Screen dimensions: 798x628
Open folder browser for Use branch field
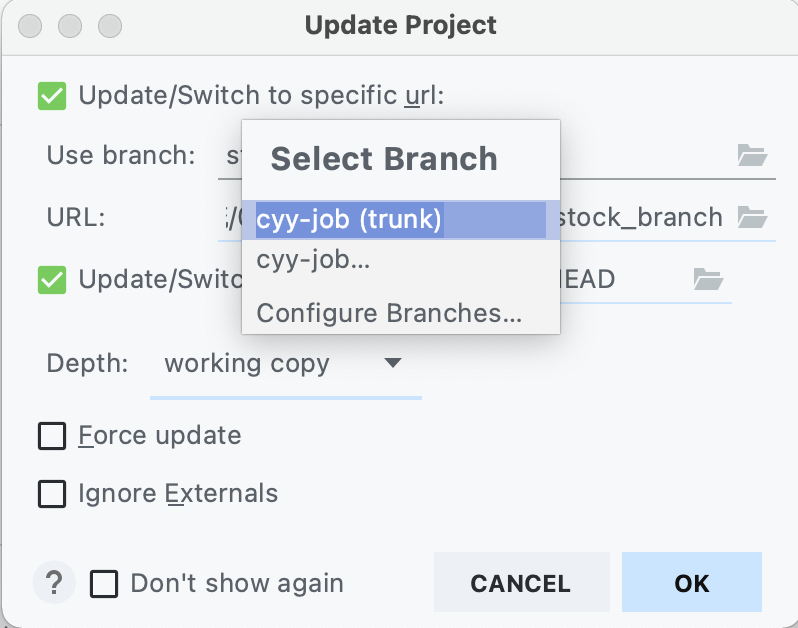tap(752, 155)
